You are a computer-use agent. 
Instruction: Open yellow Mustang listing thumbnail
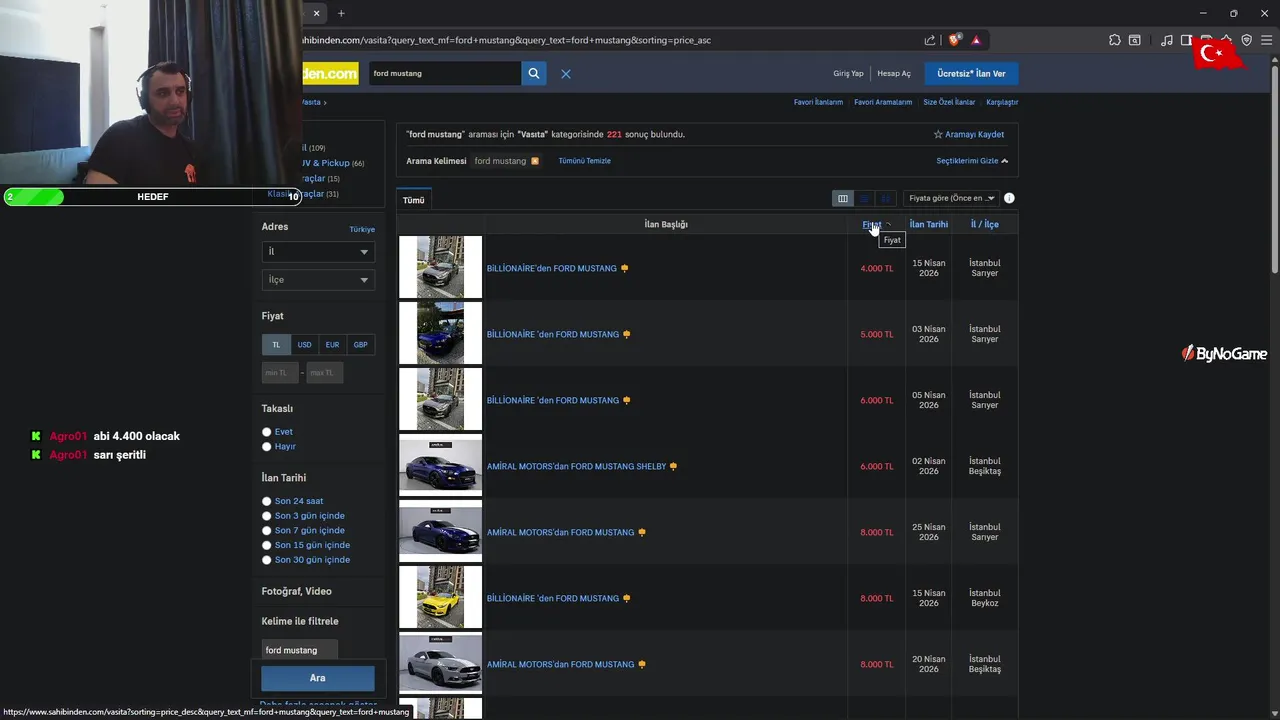440,597
